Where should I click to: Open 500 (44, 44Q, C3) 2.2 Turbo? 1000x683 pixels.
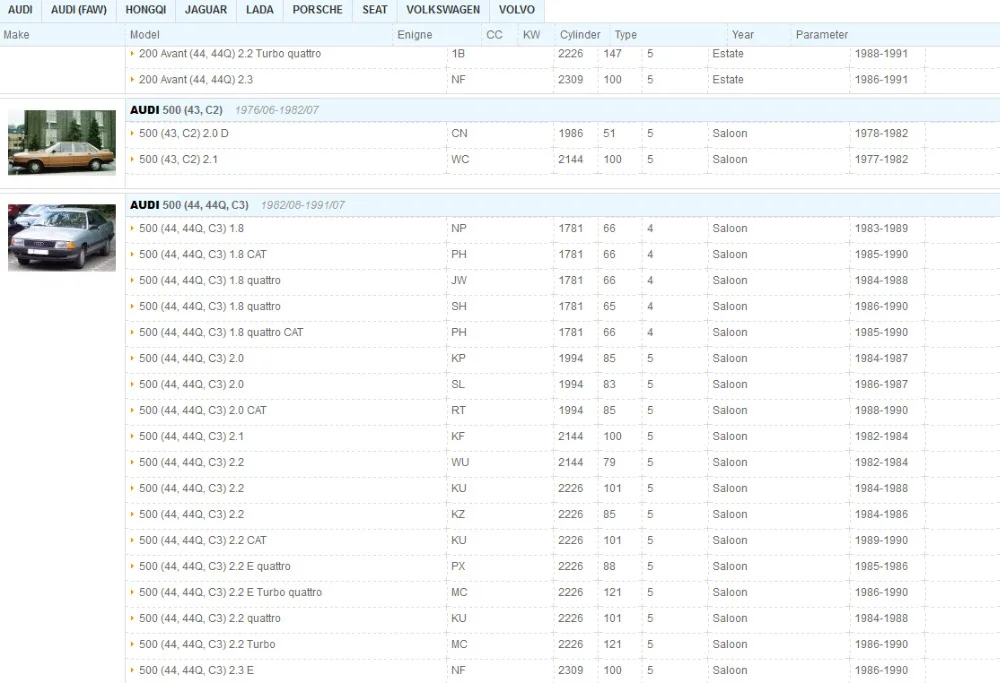coord(207,644)
